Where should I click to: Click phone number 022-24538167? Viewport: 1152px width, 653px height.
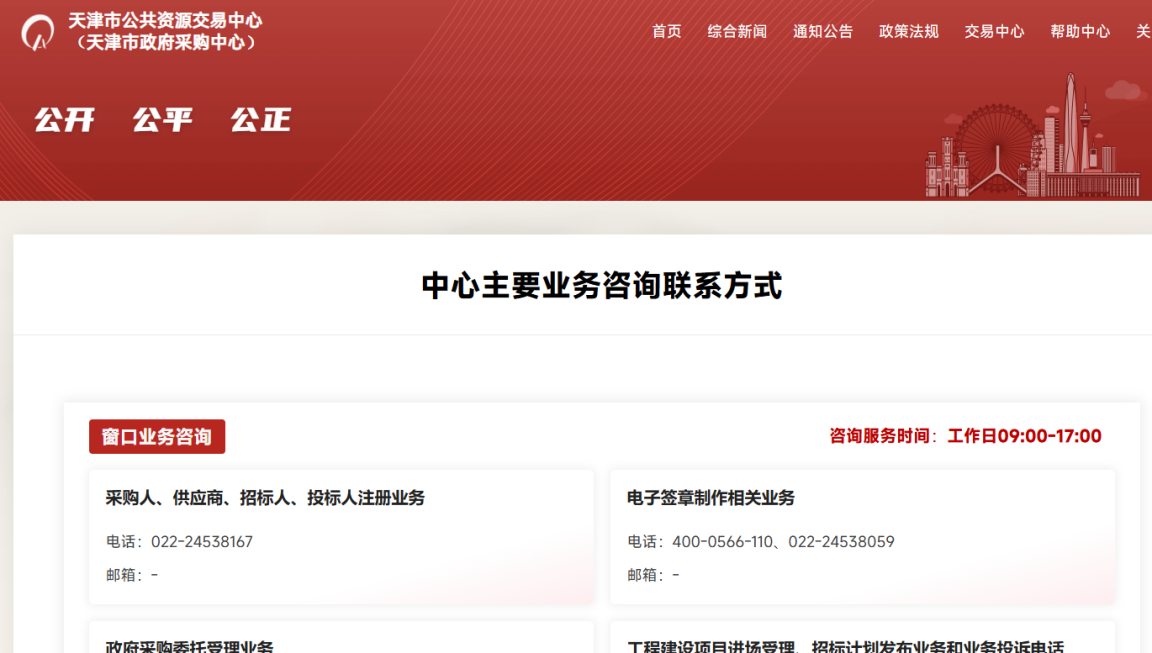[x=205, y=542]
